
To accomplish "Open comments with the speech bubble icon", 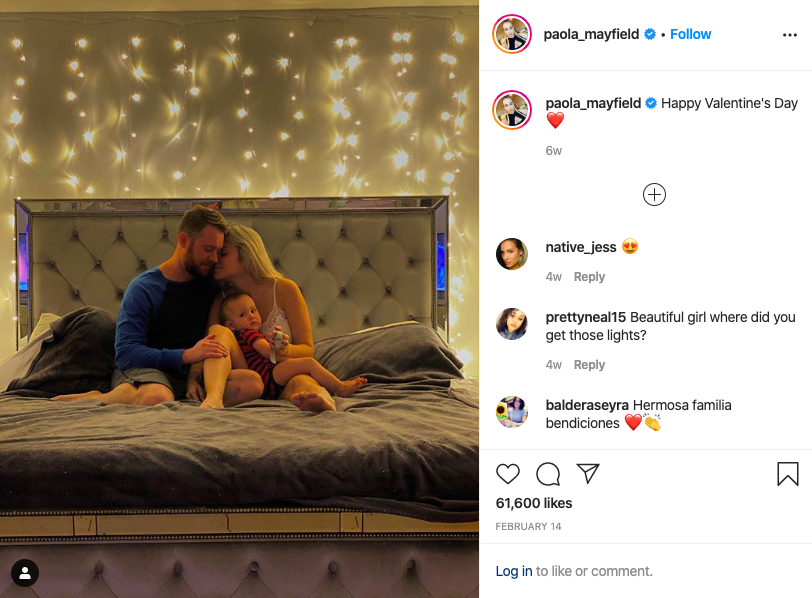I will pyautogui.click(x=548, y=474).
